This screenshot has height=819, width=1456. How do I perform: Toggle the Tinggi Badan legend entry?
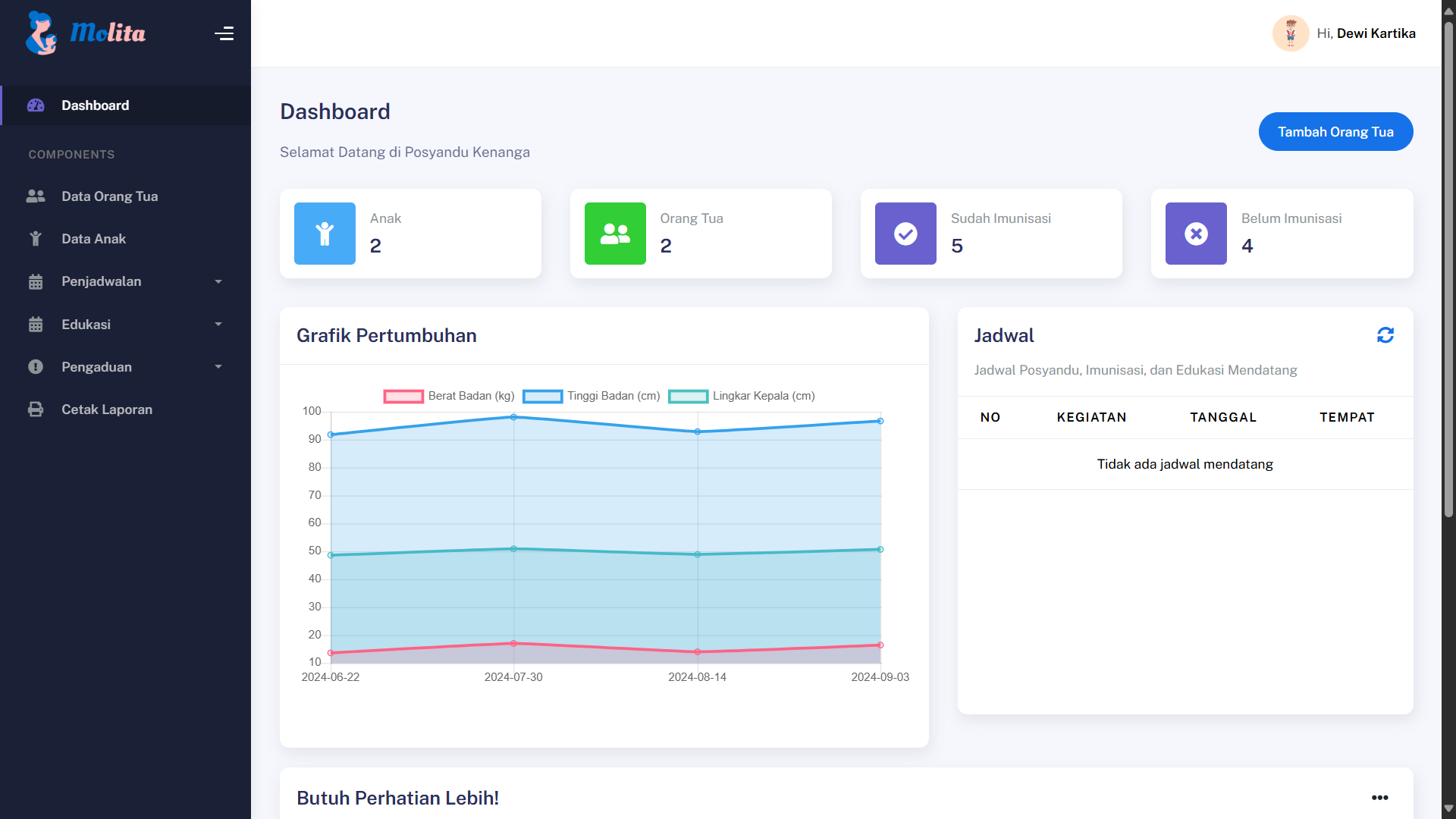tap(591, 396)
